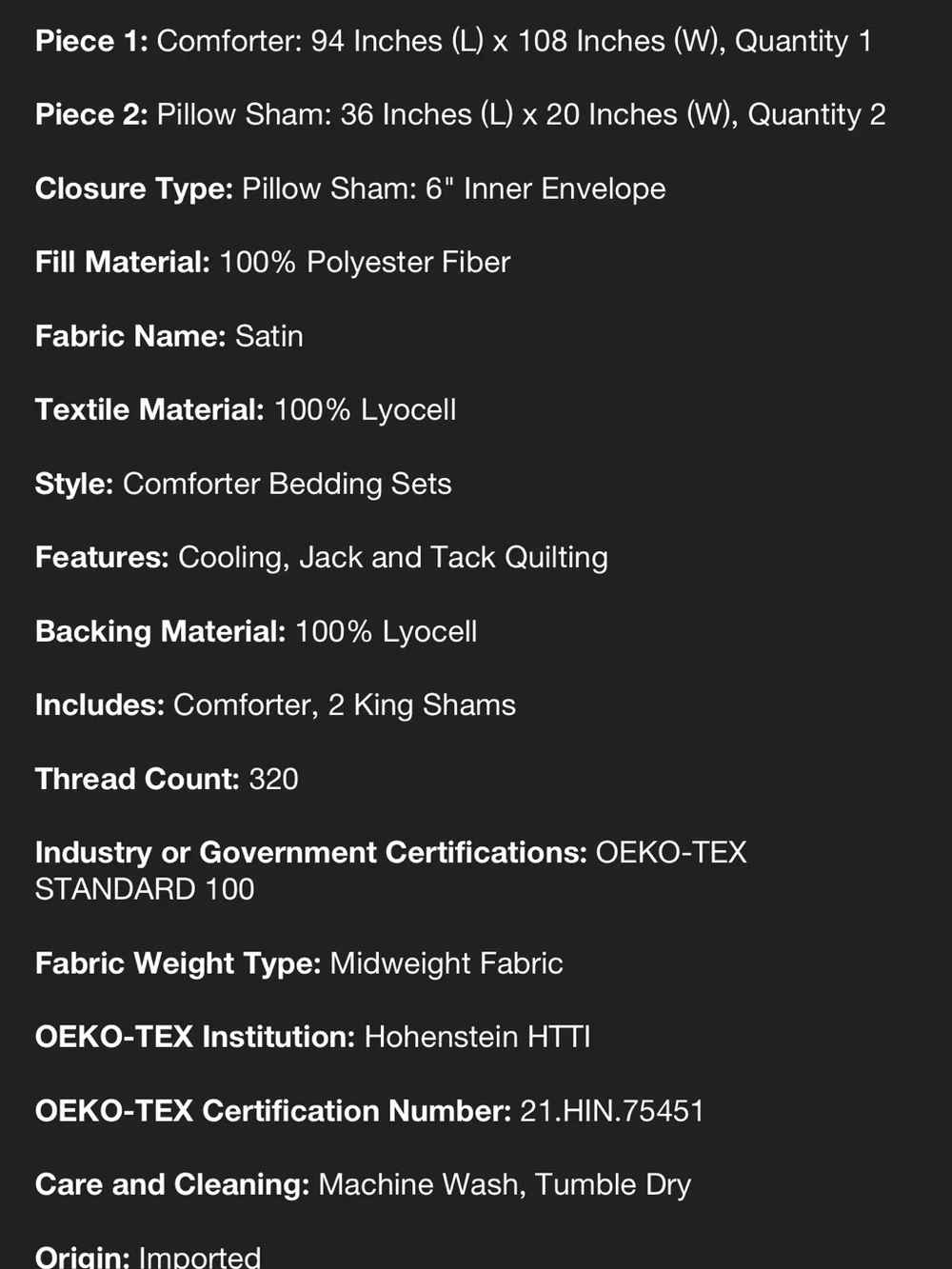
Task: Click the Piece 2 Pillow Sham line
Action: tap(461, 114)
